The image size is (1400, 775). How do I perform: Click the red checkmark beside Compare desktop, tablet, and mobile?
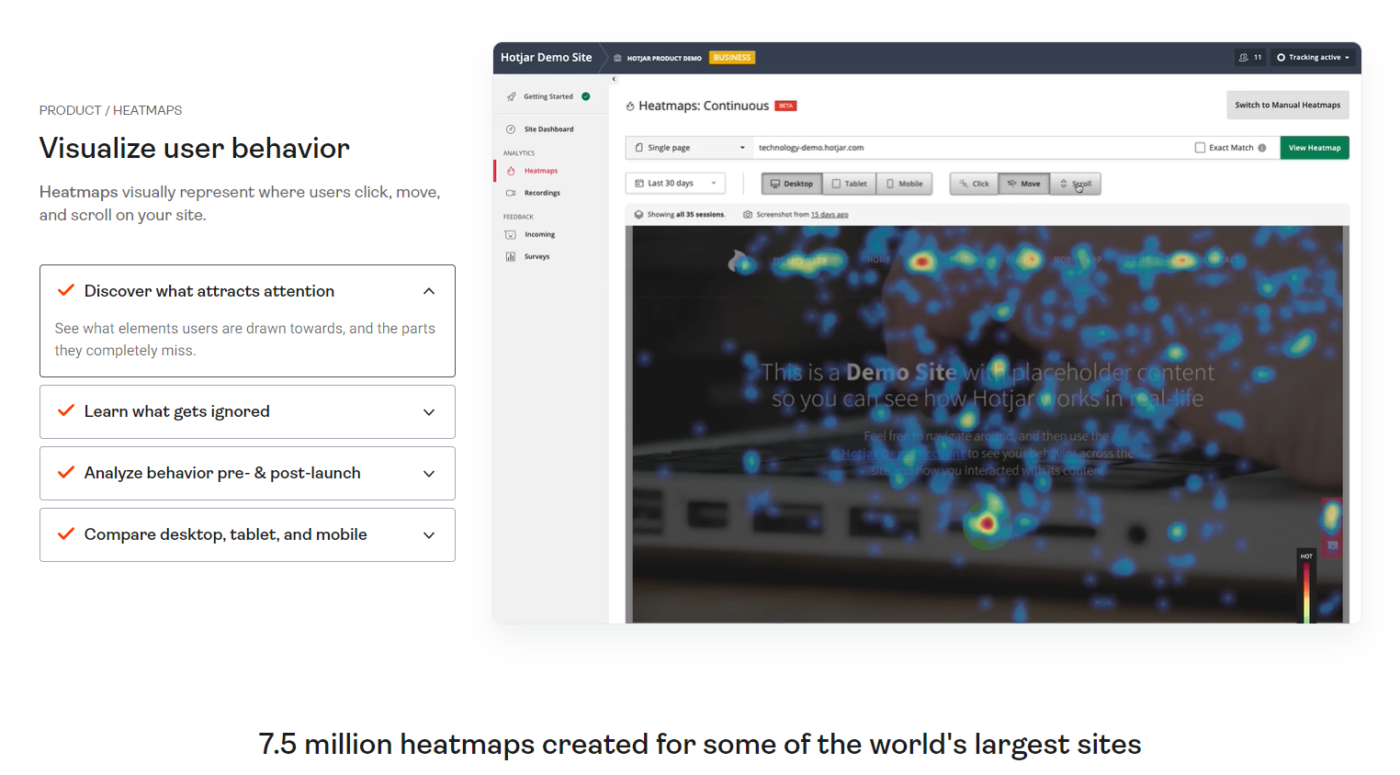coord(66,534)
